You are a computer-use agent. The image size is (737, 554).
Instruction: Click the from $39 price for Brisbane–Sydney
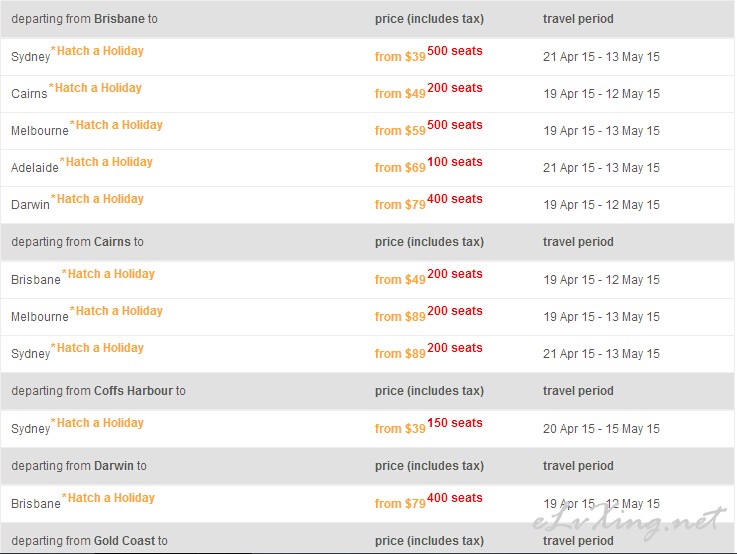[400, 57]
